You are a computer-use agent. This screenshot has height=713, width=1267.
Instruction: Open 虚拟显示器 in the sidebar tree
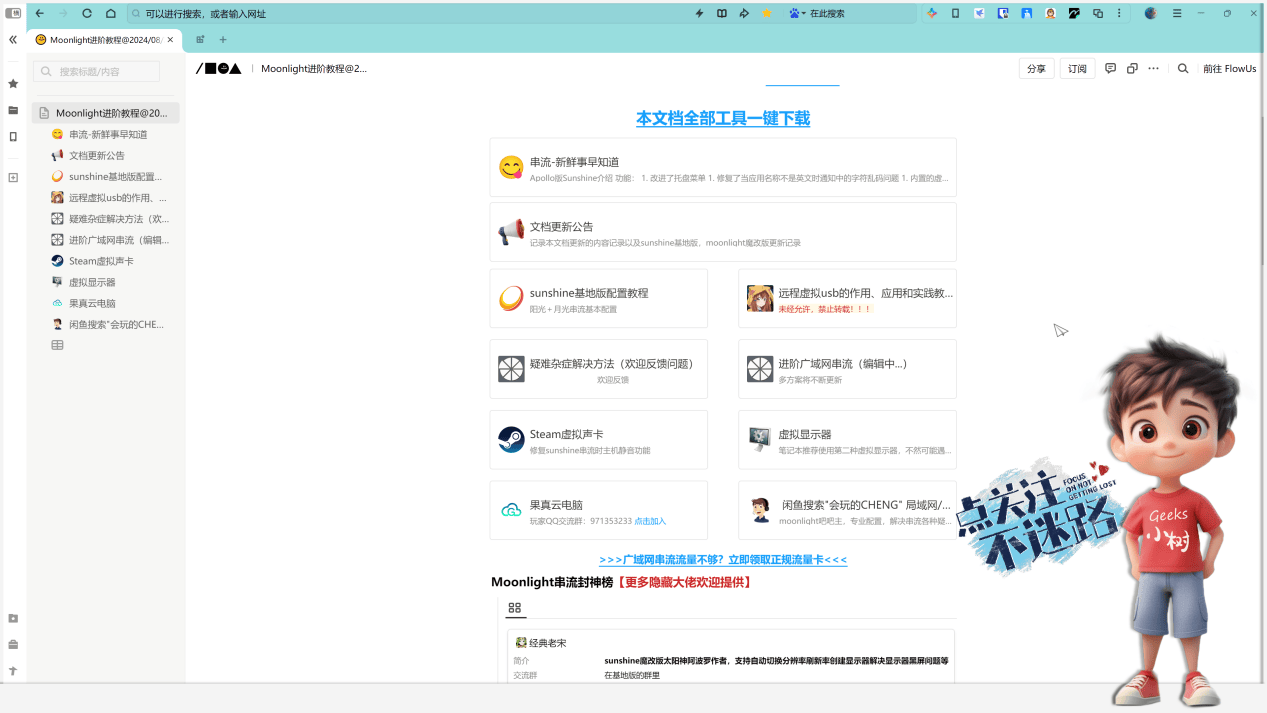click(92, 283)
